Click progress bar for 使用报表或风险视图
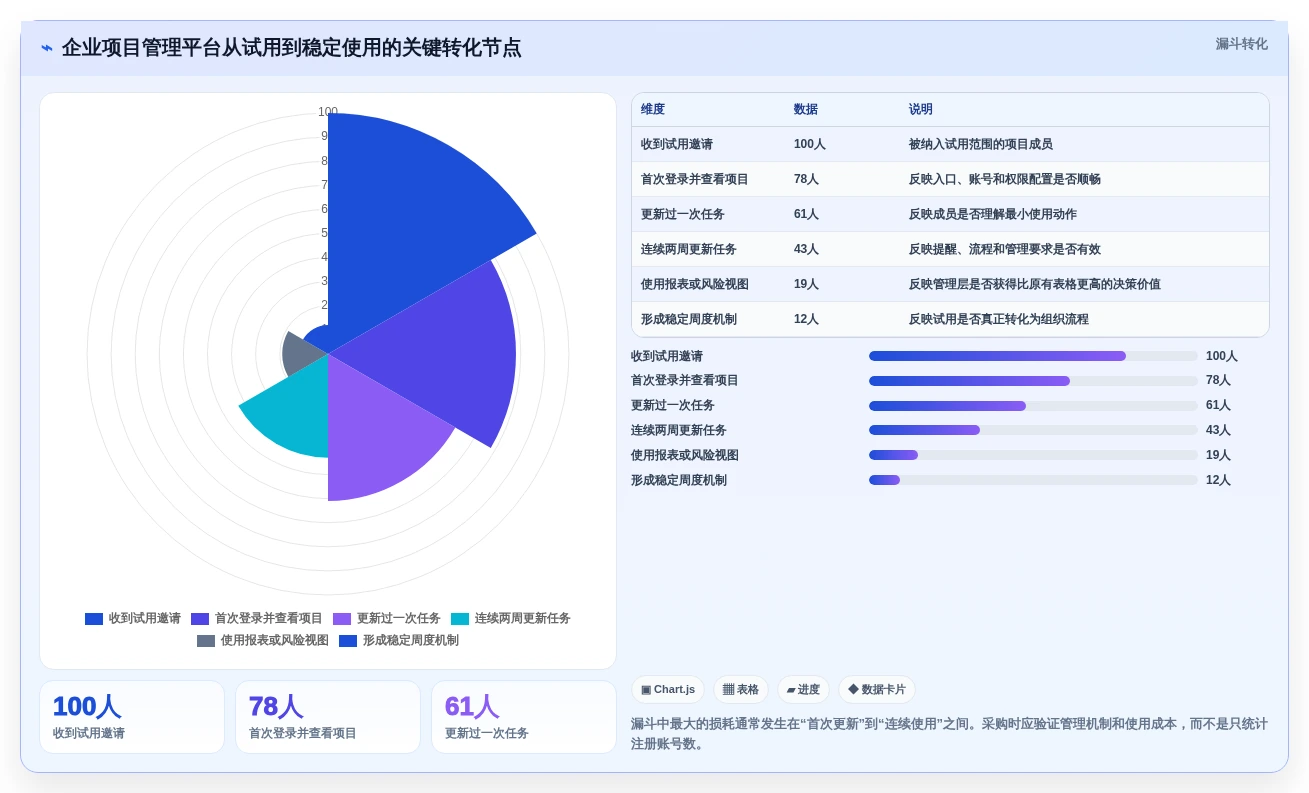Viewport: 1309px width, 793px height. 1033,455
